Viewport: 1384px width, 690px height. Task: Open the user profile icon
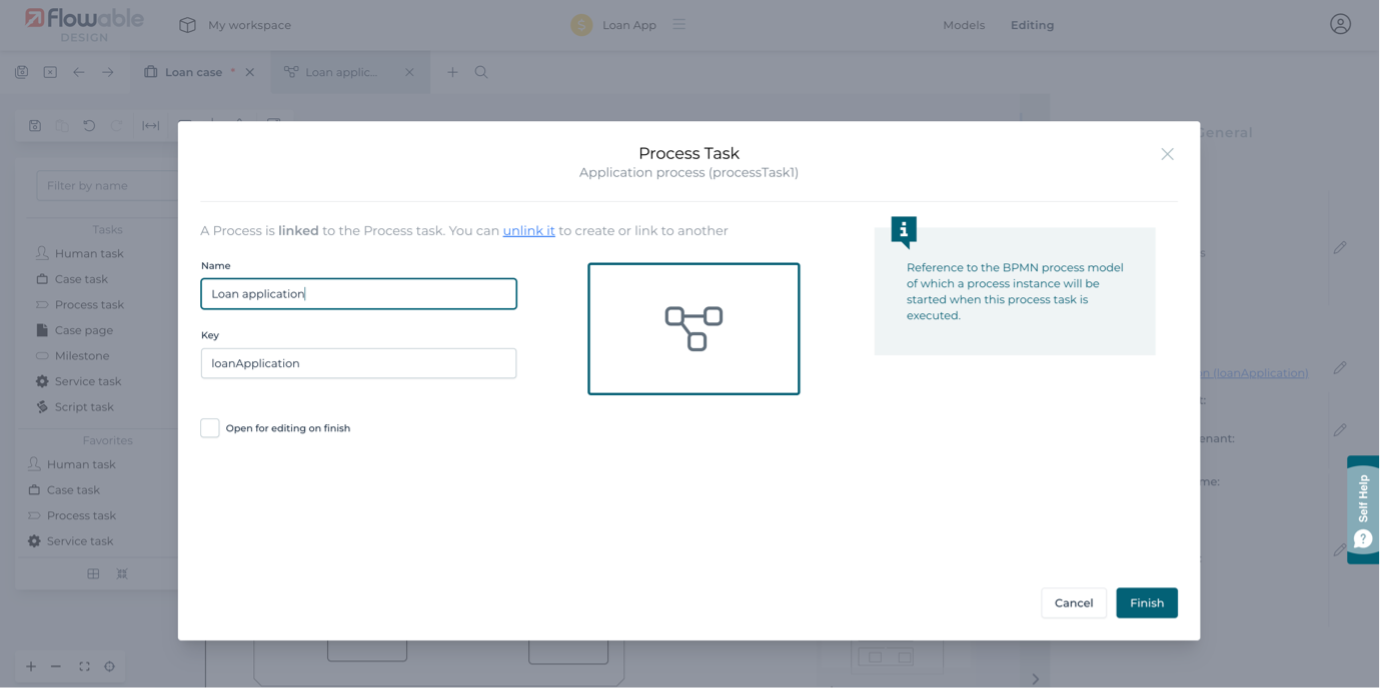1340,25
